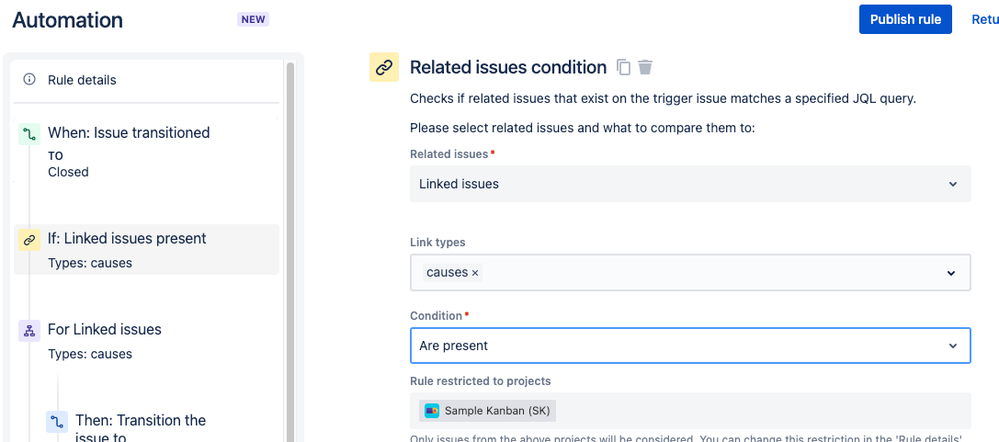
Task: Click the Rule details info icon
Action: [x=29, y=80]
